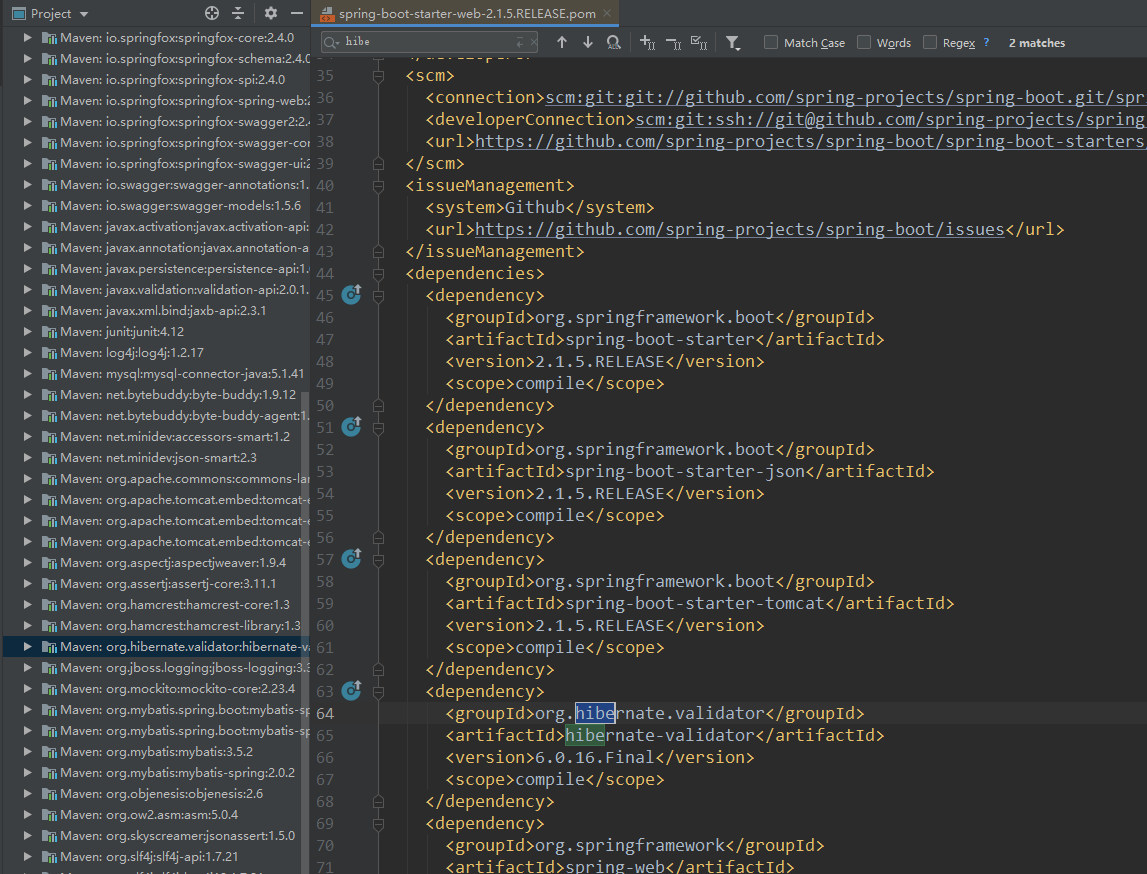1147x874 pixels.
Task: Enable Words checkbox
Action: click(864, 42)
